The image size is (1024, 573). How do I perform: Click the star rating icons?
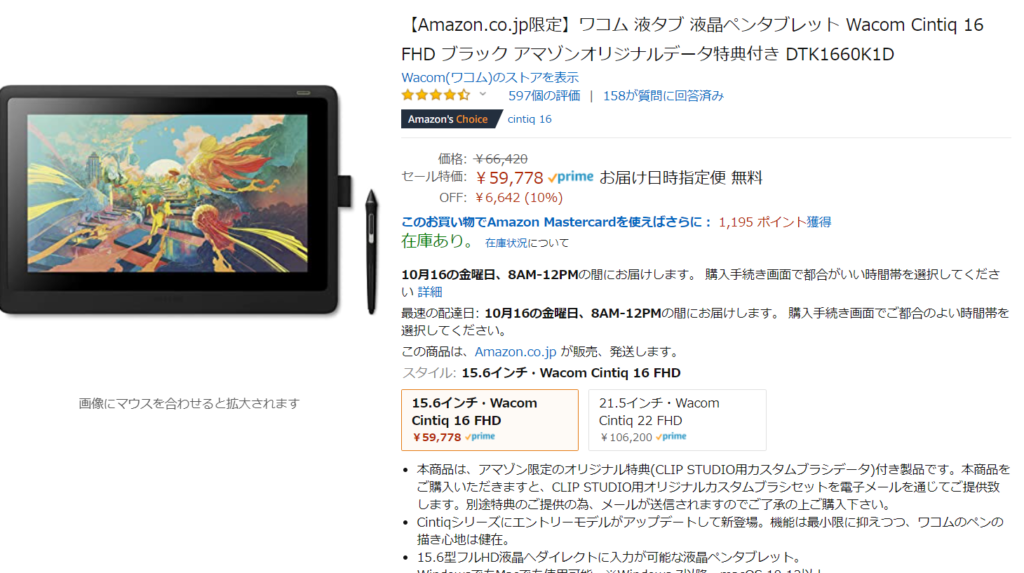(x=436, y=95)
